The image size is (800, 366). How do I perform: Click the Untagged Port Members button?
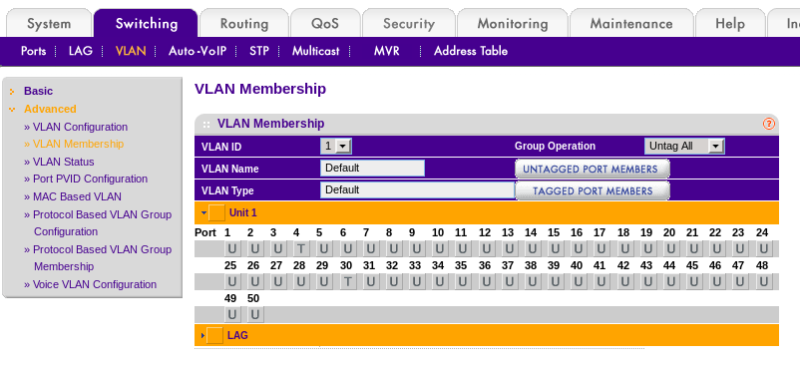tap(592, 169)
